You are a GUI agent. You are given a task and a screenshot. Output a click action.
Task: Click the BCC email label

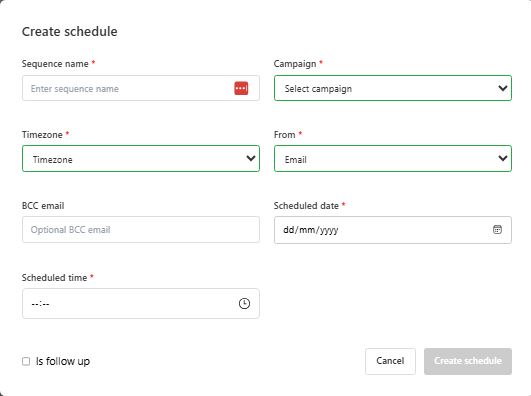(43, 206)
